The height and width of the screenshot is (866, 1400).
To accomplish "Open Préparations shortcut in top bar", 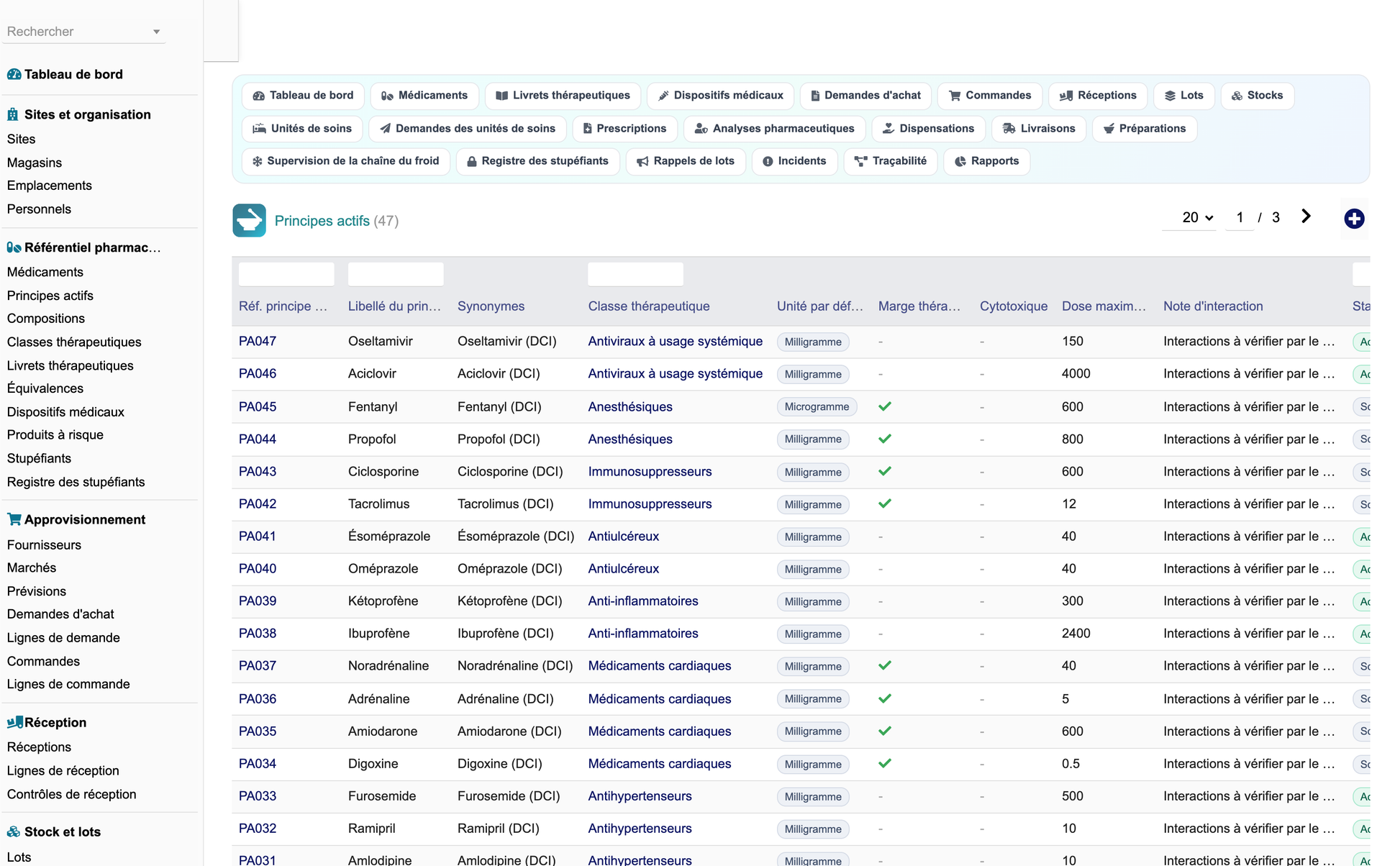I will (x=1144, y=129).
